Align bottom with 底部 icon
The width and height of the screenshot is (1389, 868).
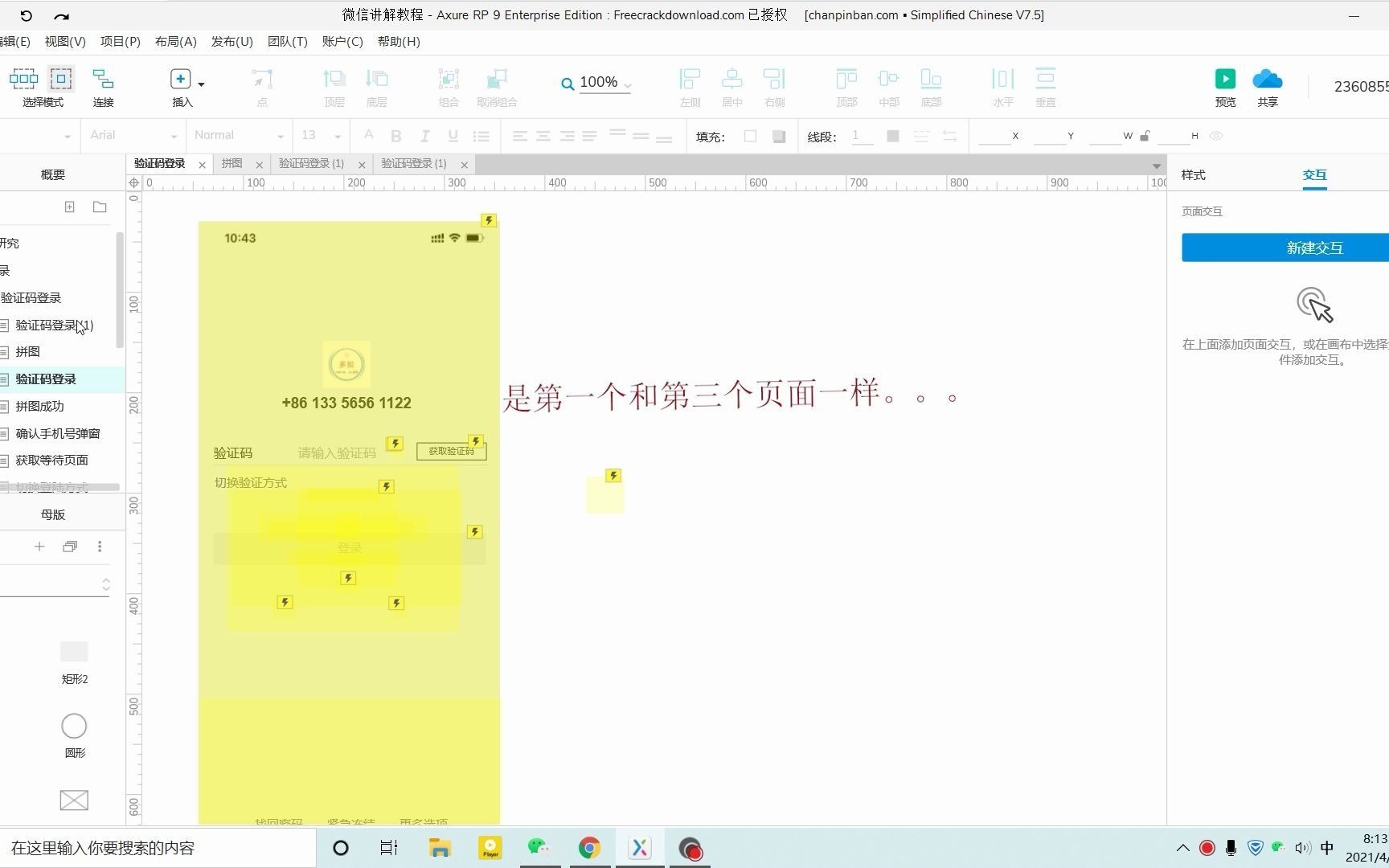click(931, 79)
